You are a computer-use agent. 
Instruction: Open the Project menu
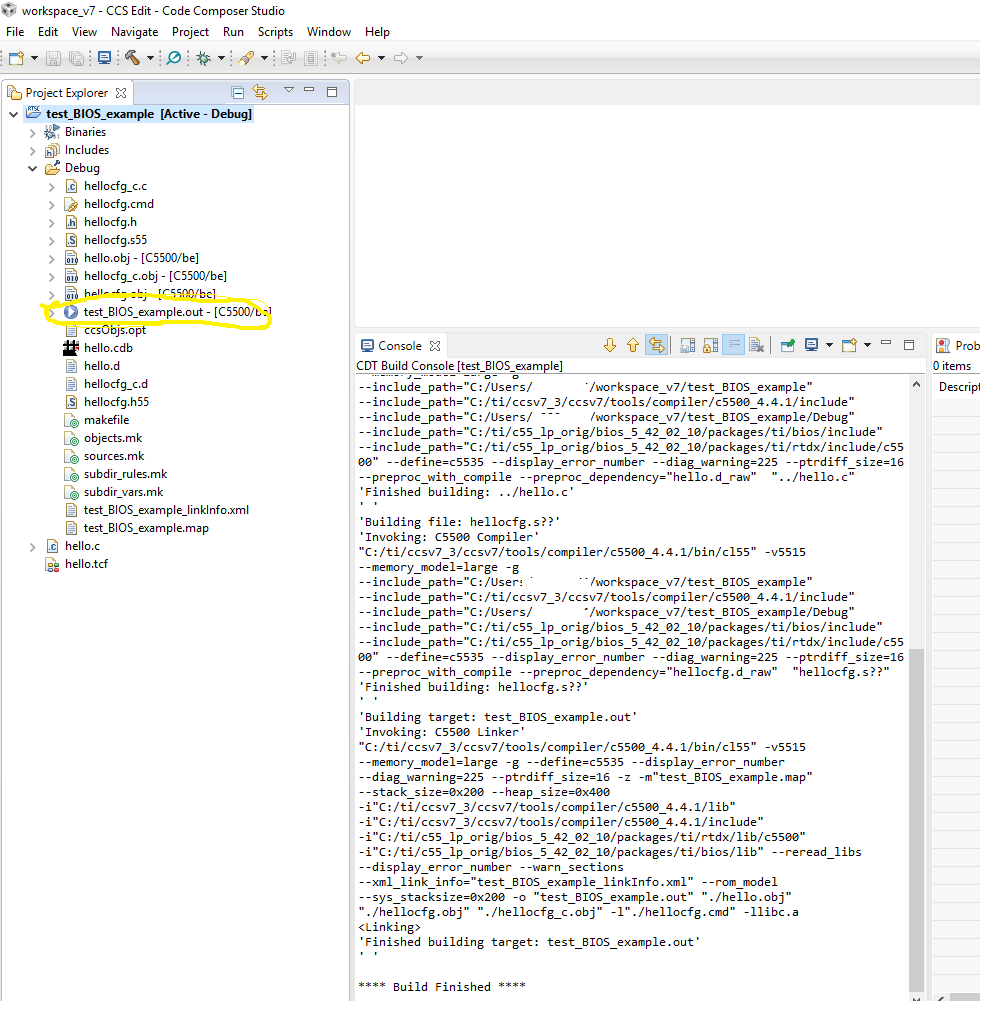[190, 32]
